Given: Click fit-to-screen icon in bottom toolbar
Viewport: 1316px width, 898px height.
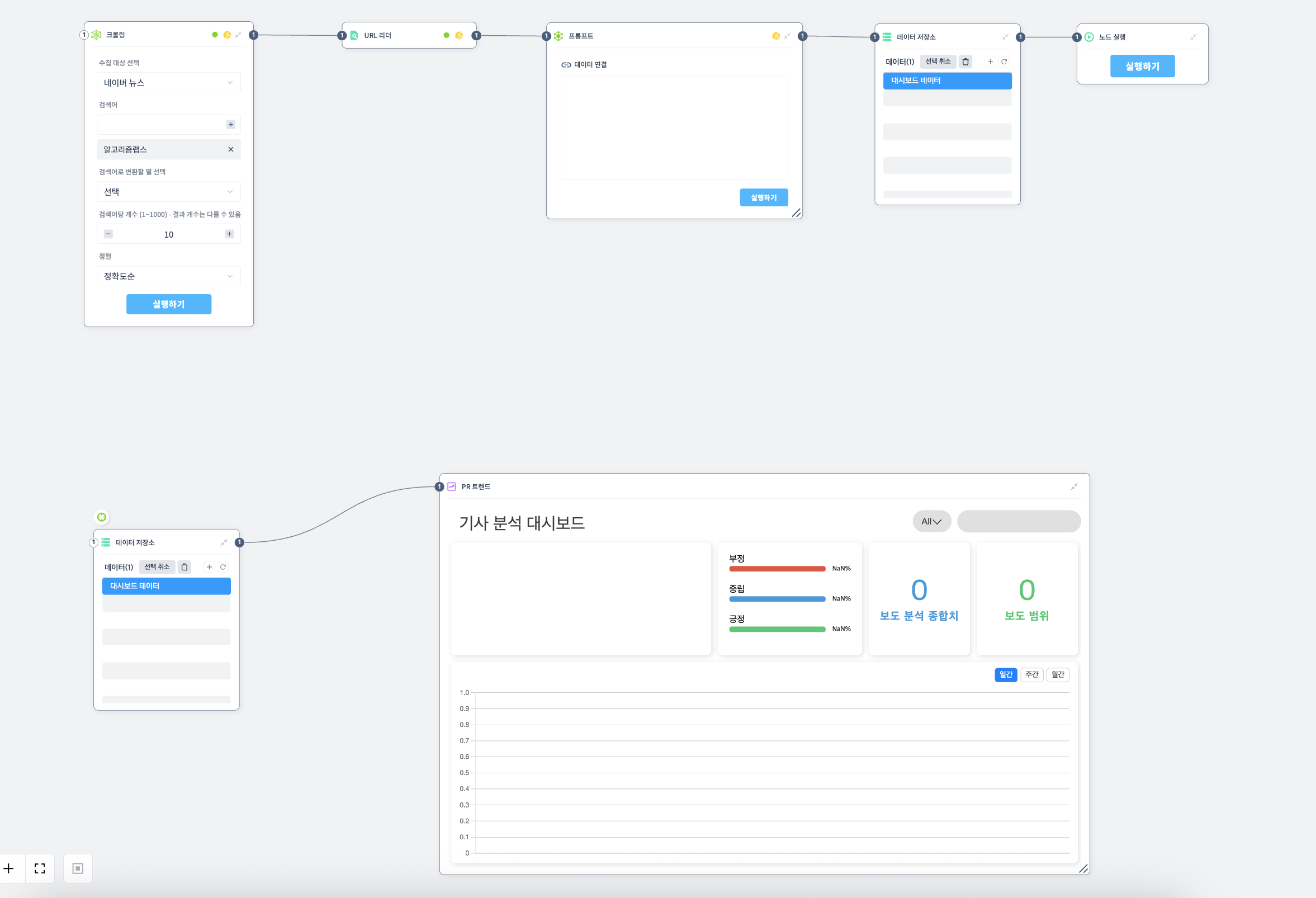Looking at the screenshot, I should [40, 868].
